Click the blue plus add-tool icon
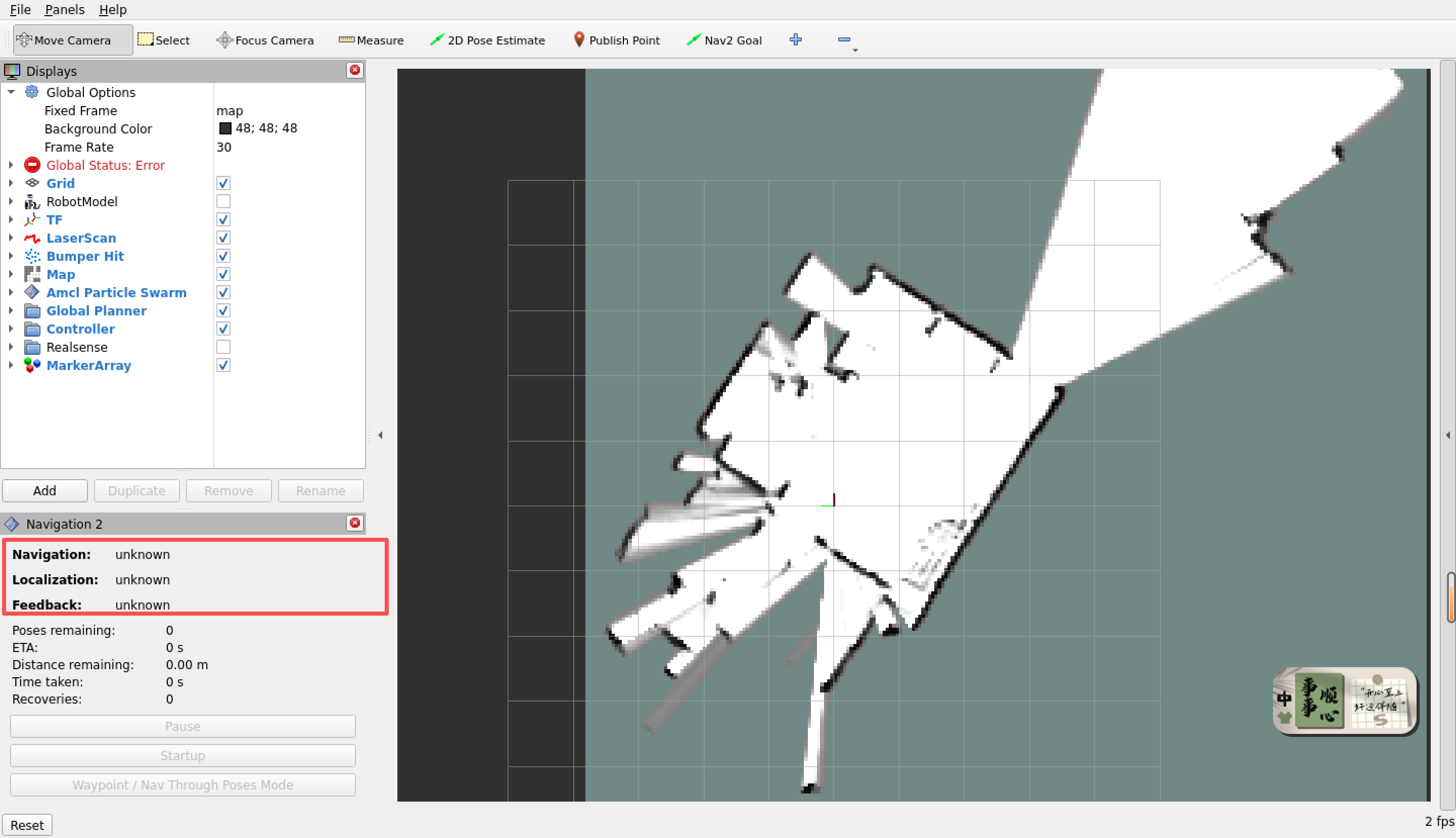1456x838 pixels. pyautogui.click(x=796, y=40)
